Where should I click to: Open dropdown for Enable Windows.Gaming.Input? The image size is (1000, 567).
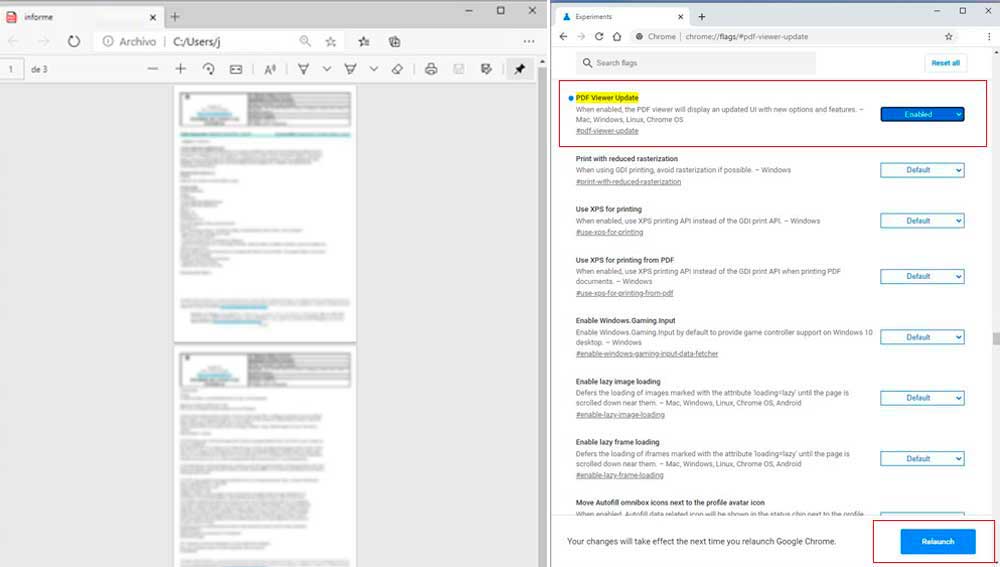pos(922,337)
